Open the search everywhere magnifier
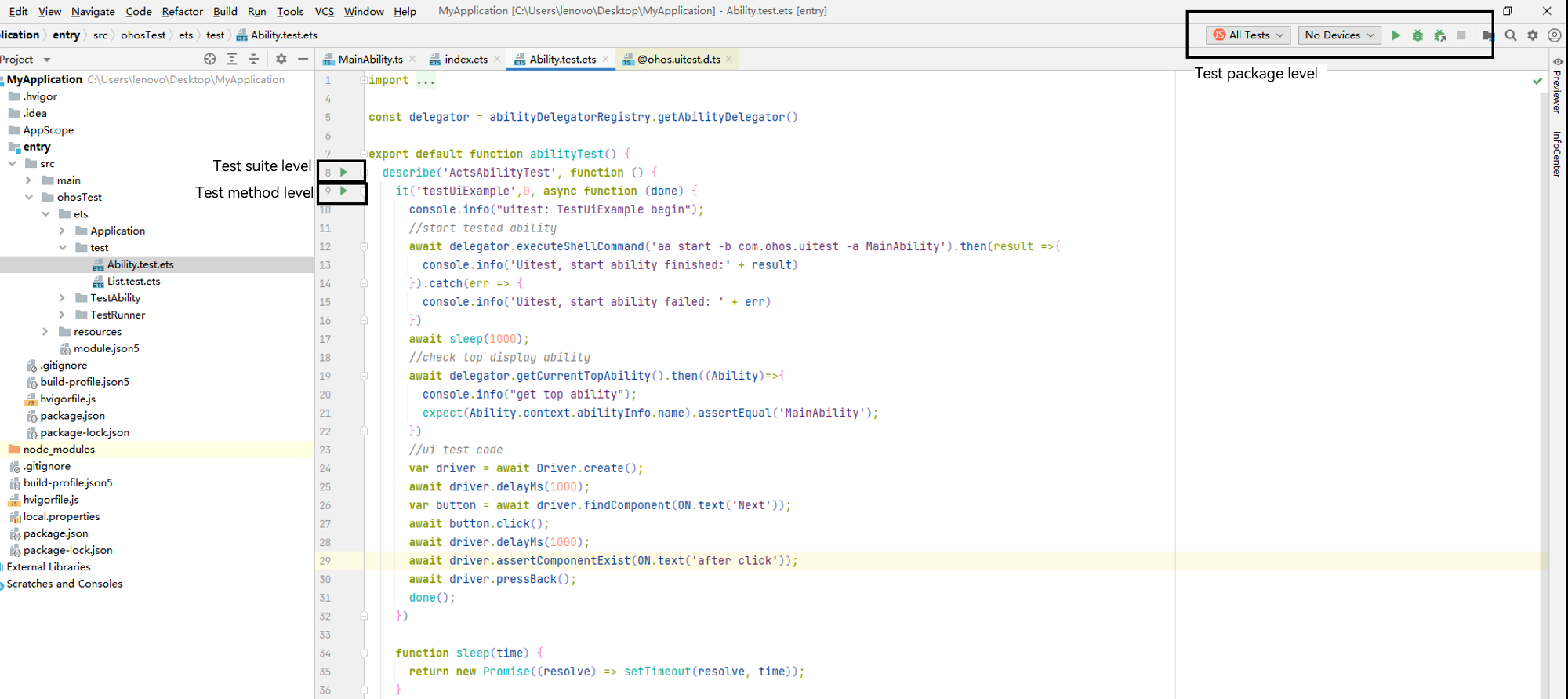Image resolution: width=1568 pixels, height=699 pixels. [1511, 35]
